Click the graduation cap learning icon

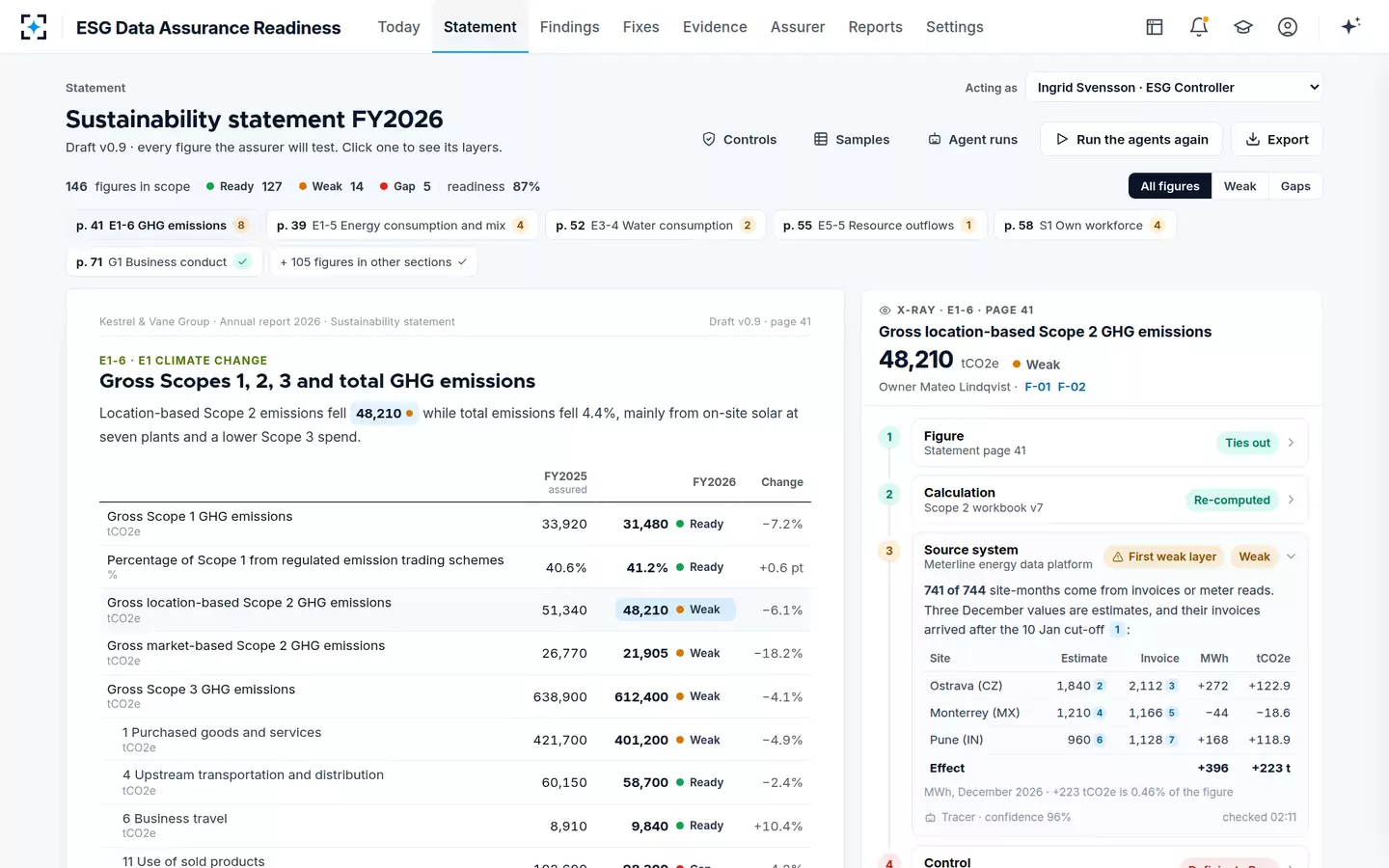(x=1243, y=27)
